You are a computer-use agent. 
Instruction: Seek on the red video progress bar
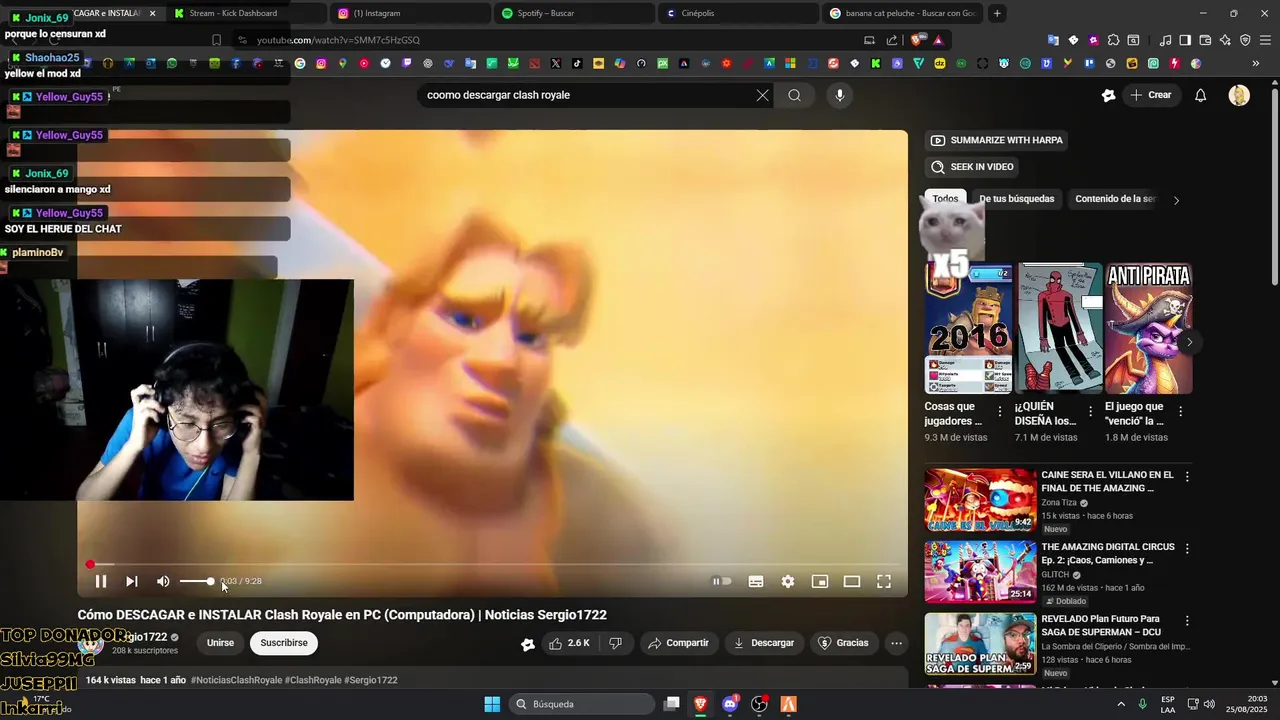coord(493,565)
